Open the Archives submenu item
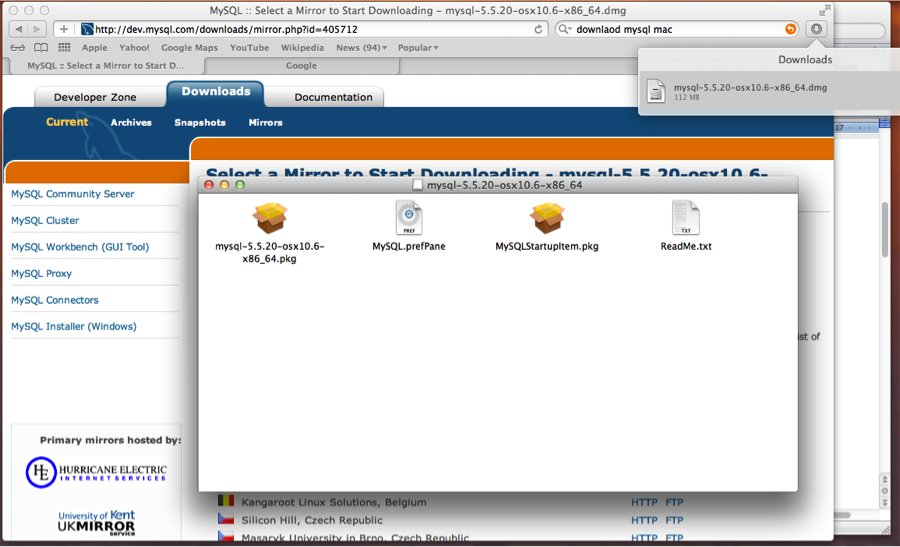 [131, 123]
